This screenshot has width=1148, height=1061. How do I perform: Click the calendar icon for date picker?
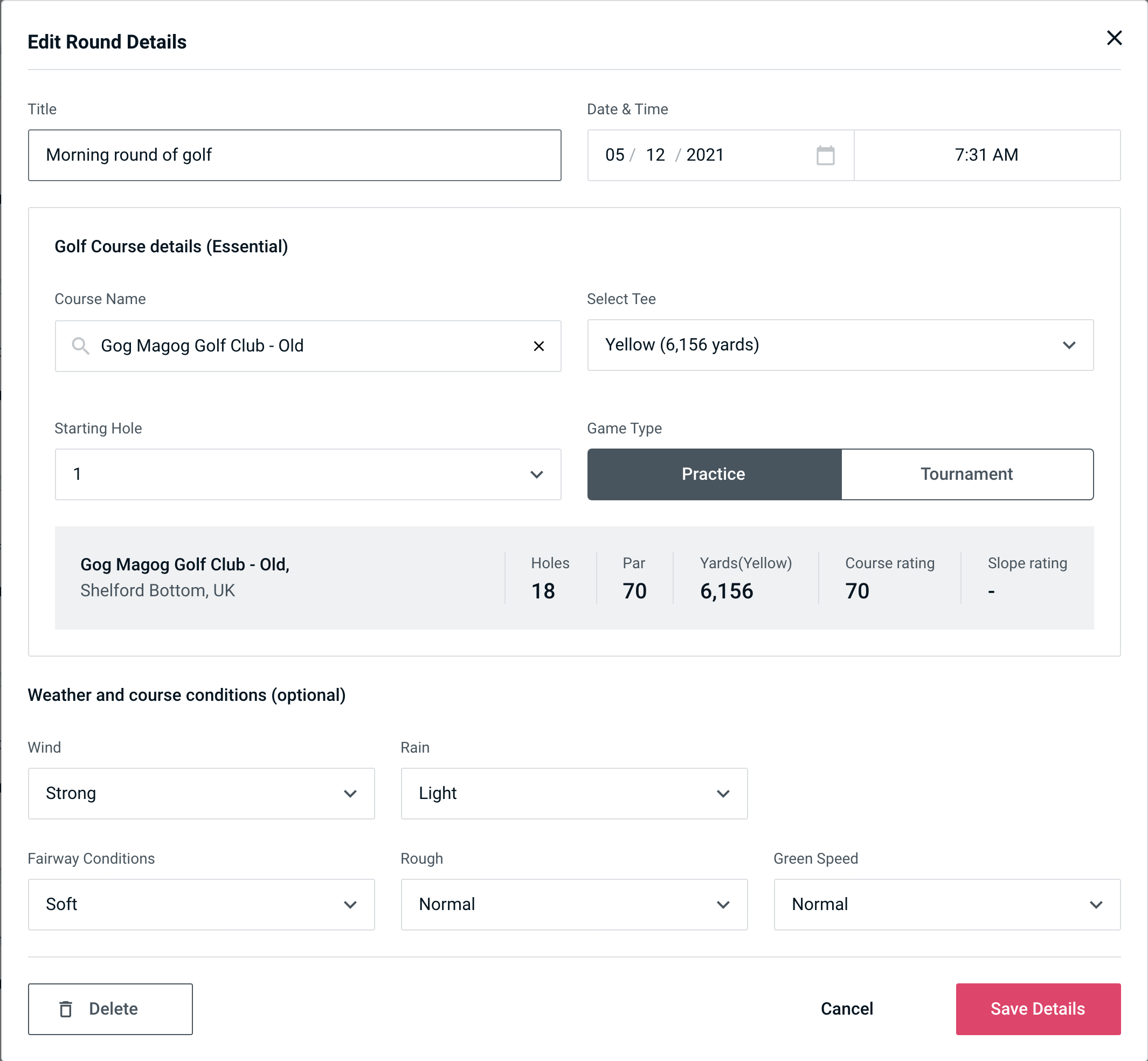pos(825,155)
